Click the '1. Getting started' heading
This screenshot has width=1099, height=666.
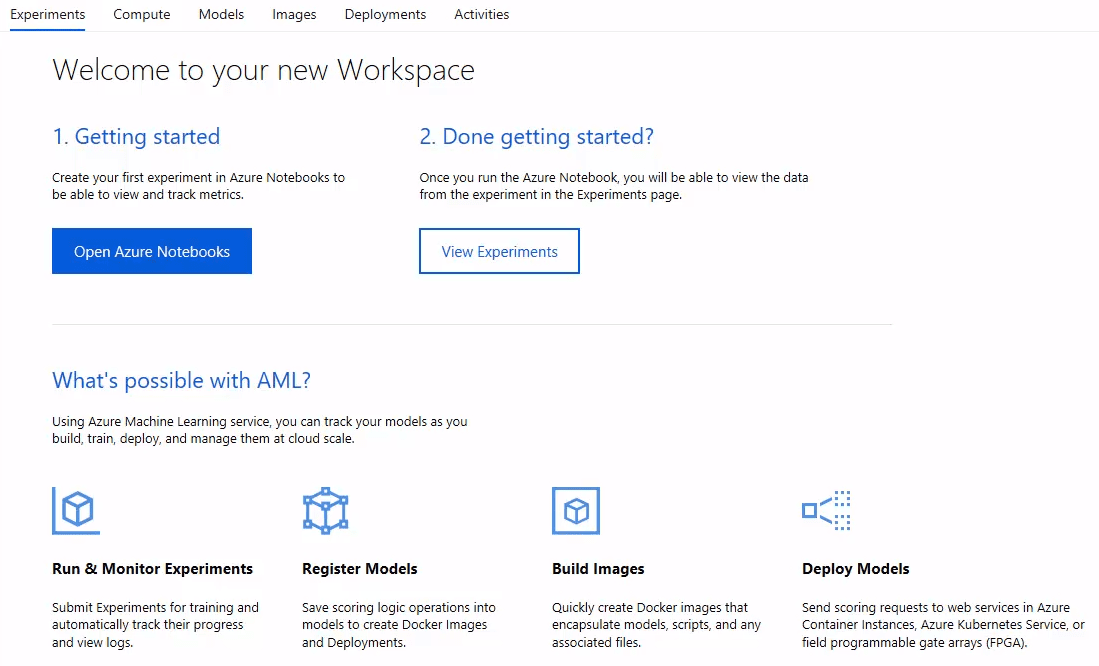tap(136, 136)
